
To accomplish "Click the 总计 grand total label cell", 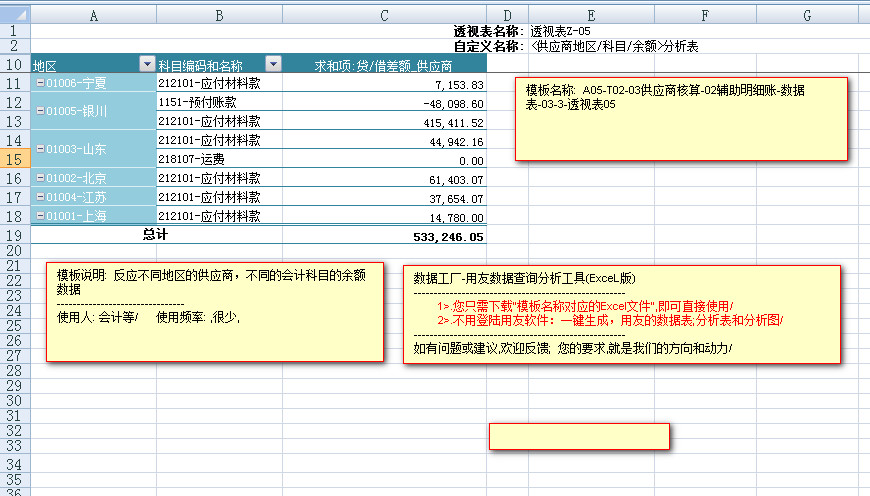I will tap(155, 236).
